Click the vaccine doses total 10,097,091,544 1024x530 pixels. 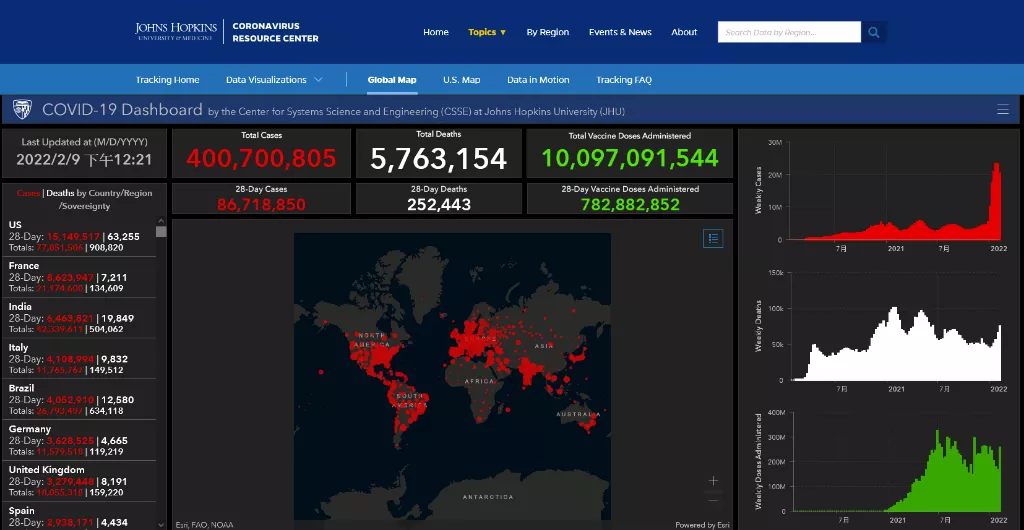click(630, 158)
